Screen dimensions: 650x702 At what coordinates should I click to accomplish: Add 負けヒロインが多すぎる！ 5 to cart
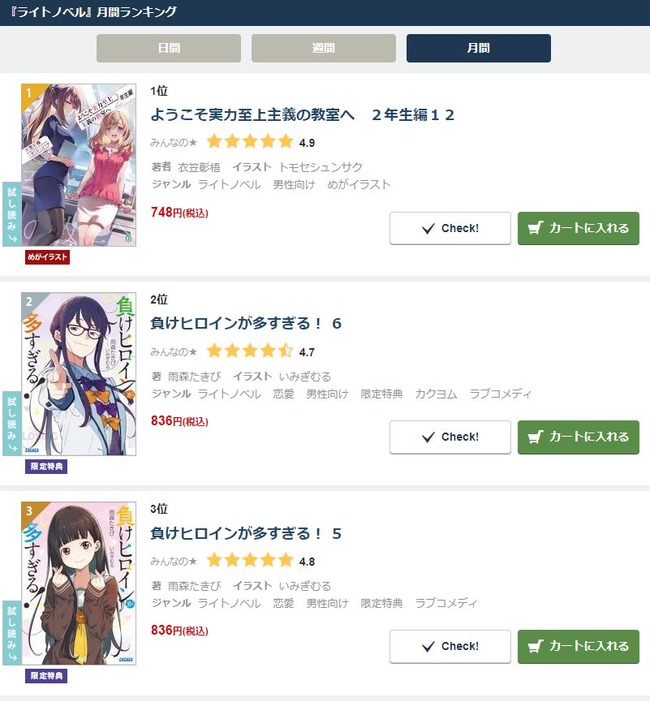578,646
